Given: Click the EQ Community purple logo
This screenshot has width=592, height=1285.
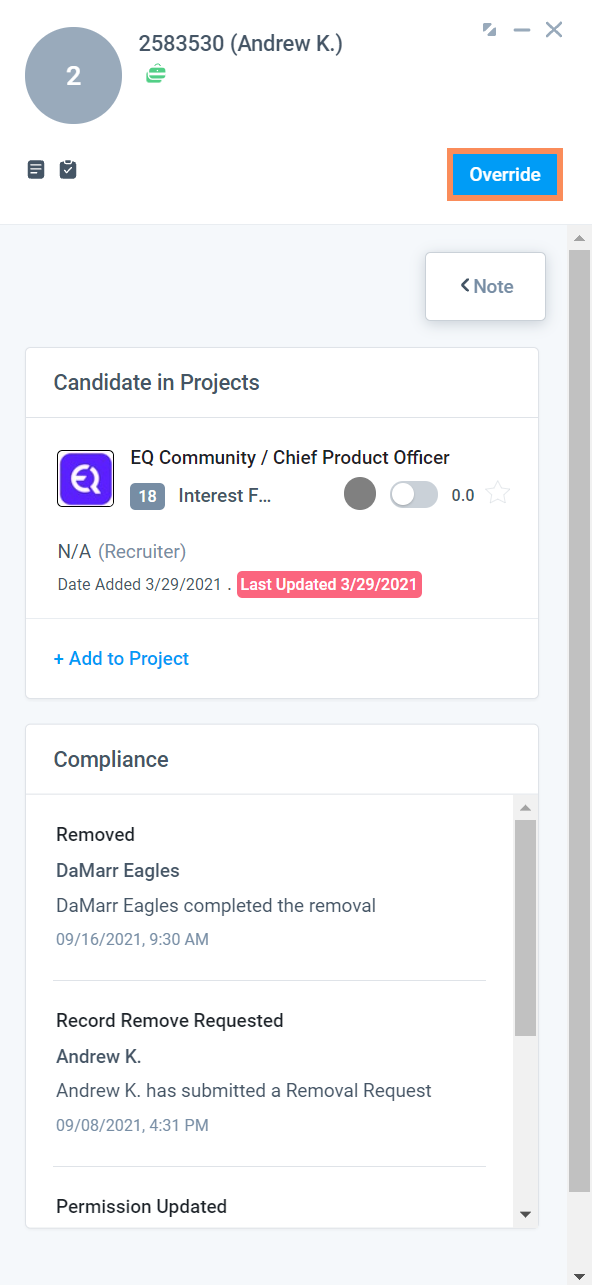Looking at the screenshot, I should [x=85, y=478].
